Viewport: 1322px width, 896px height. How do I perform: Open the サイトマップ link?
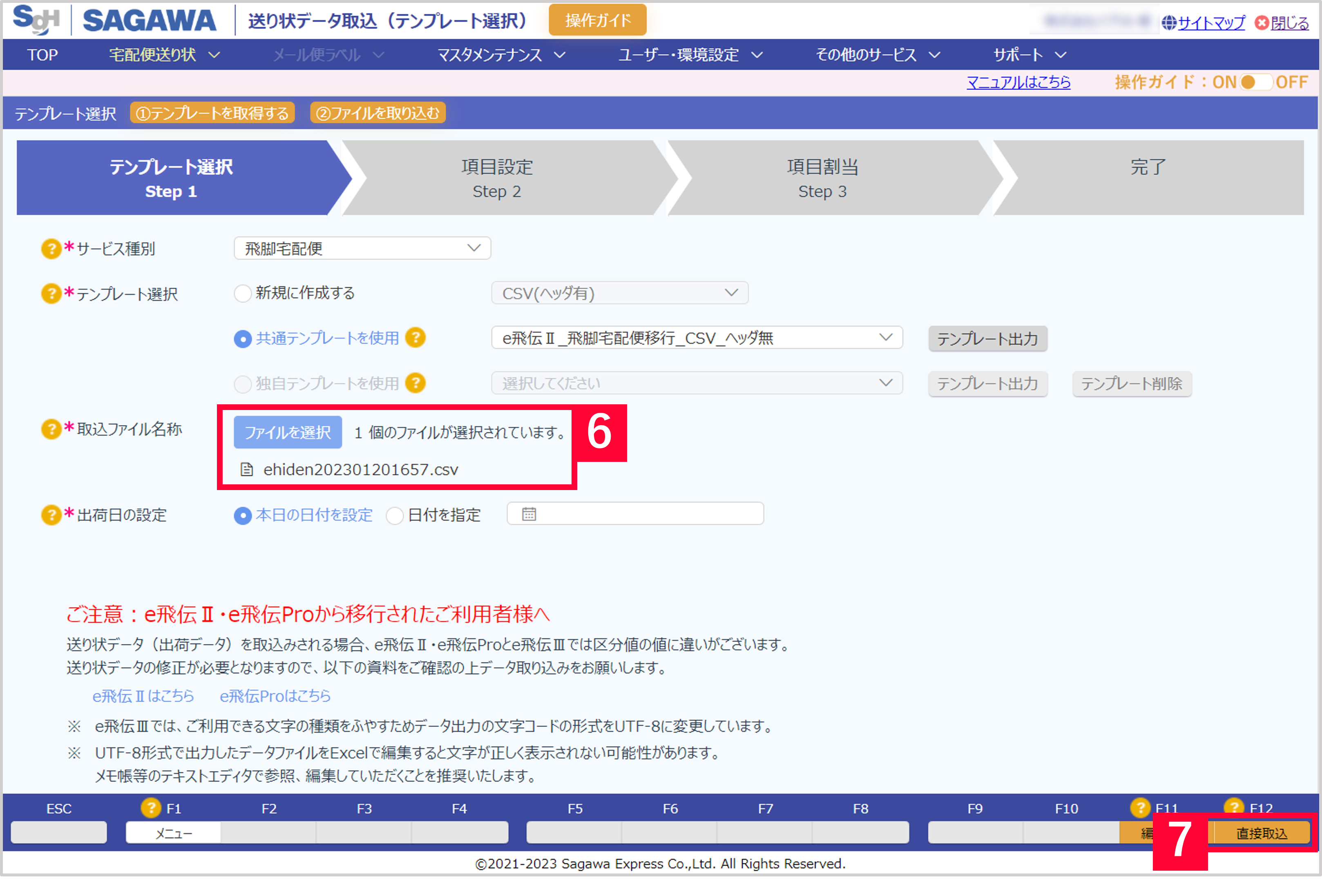(1211, 23)
